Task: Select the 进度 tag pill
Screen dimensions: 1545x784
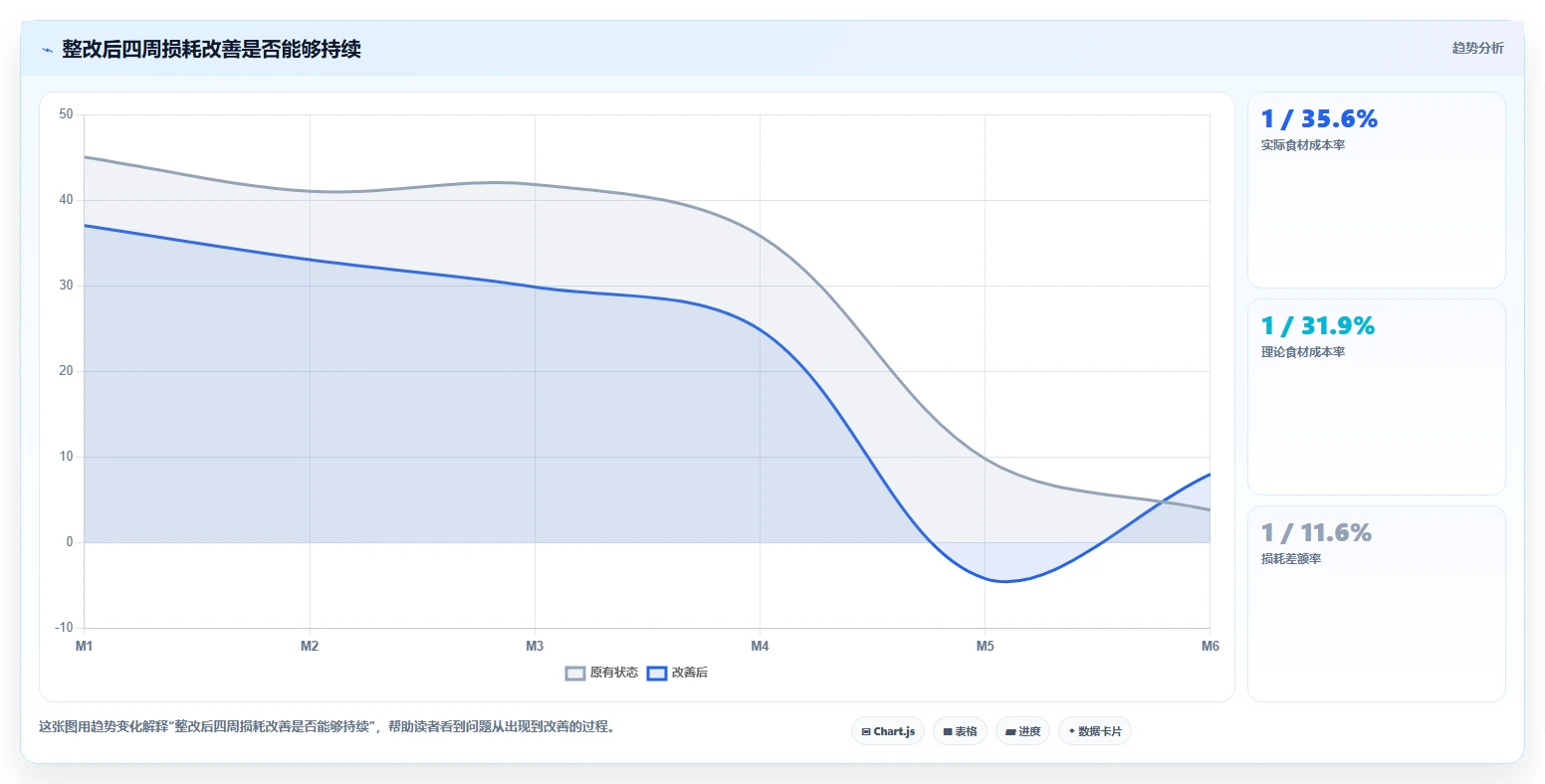Action: [x=1022, y=731]
